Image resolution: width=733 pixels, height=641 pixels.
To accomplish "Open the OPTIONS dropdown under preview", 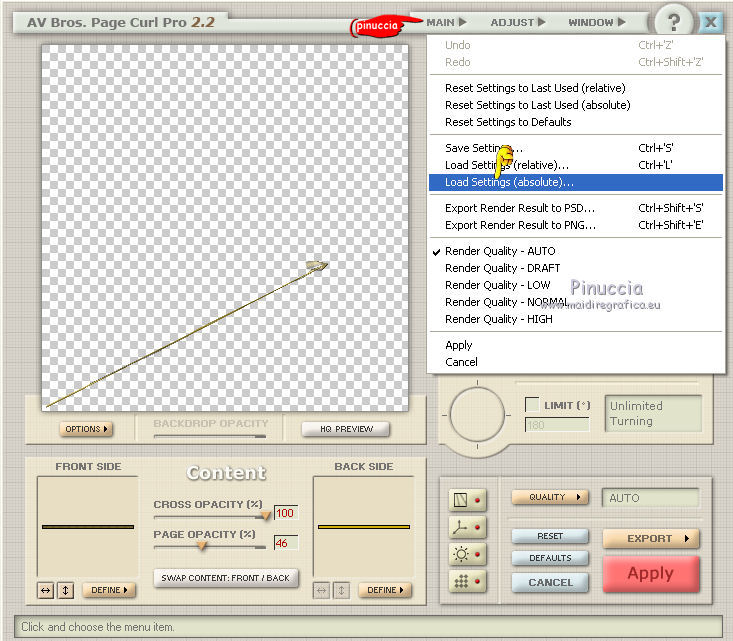I will click(x=86, y=429).
